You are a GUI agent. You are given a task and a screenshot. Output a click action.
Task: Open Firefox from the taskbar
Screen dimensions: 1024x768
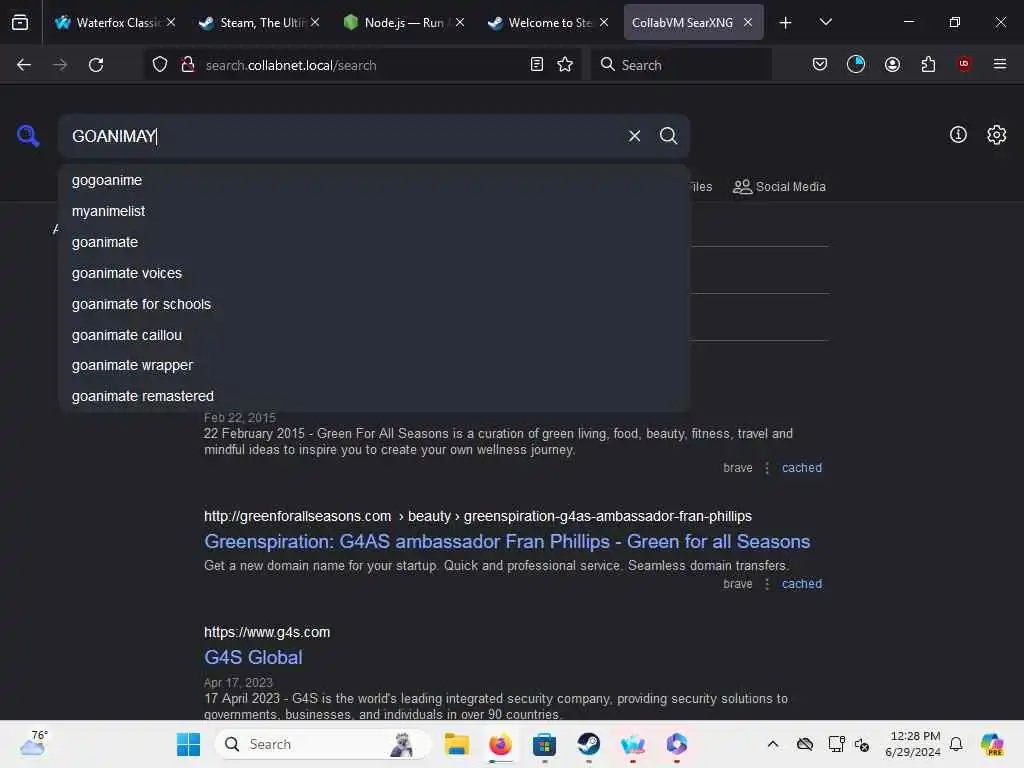pos(500,744)
